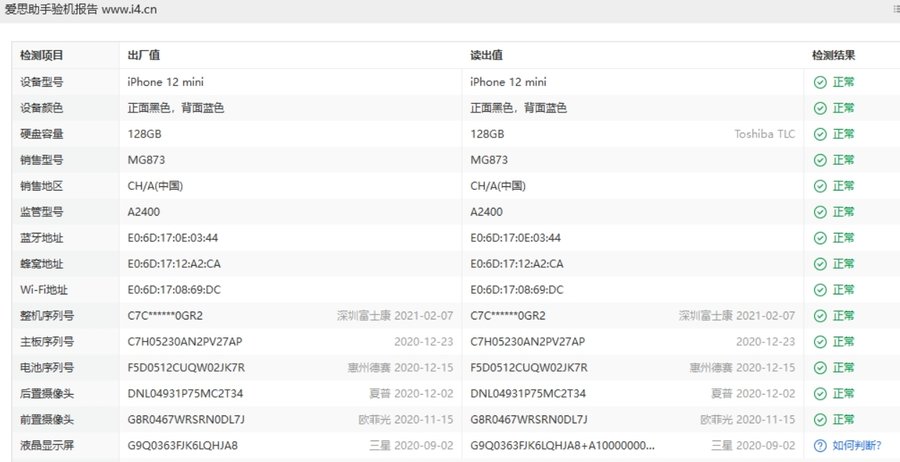Click factory CH/A(中国) sales region

tap(155, 186)
